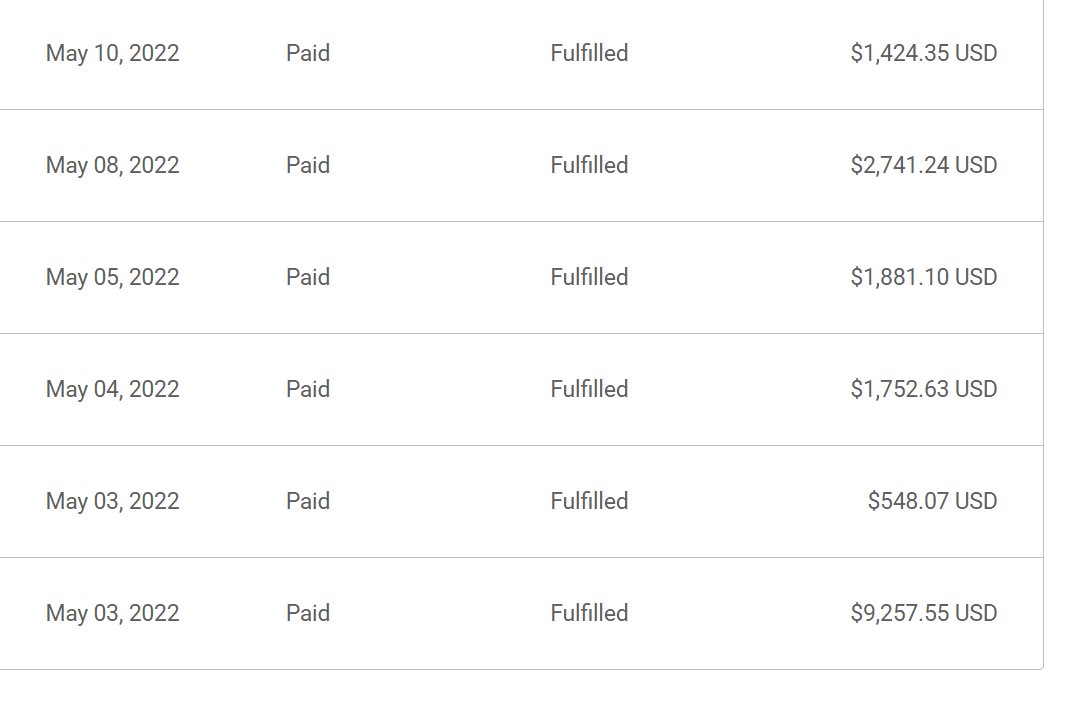Click Paid label in May 05 row
Viewport: 1081px width, 704px height.
pos(307,277)
